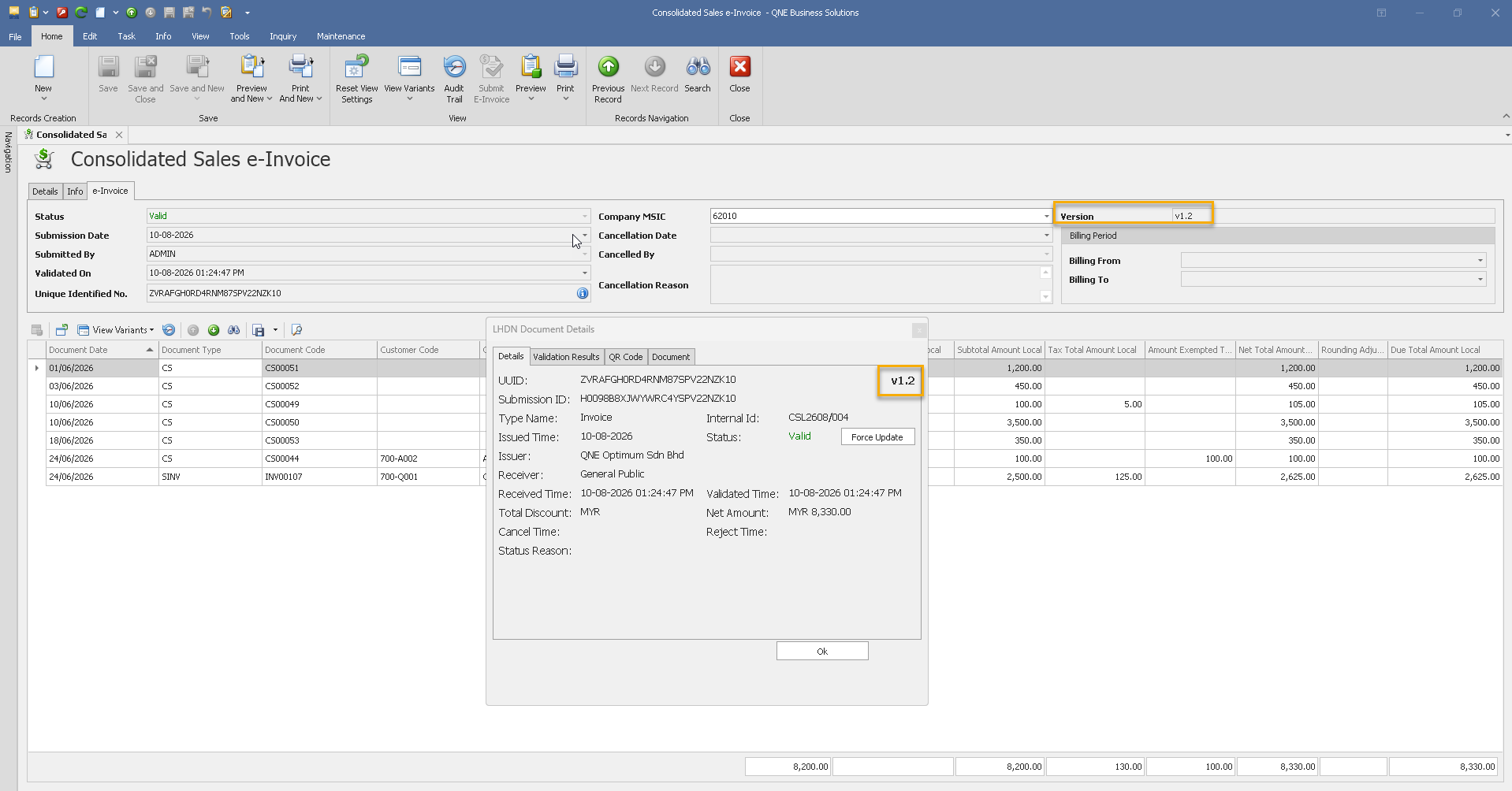Switch to the Info tab of the invoice form
1512x791 pixels.
pyautogui.click(x=75, y=191)
